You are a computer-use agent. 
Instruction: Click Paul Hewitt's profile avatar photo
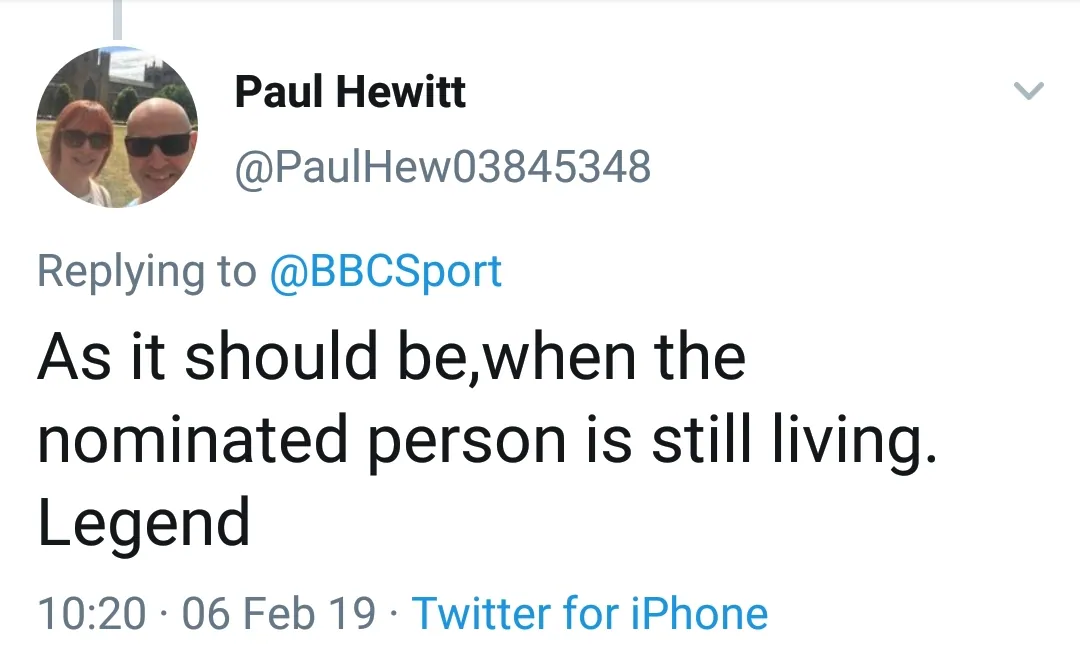117,127
